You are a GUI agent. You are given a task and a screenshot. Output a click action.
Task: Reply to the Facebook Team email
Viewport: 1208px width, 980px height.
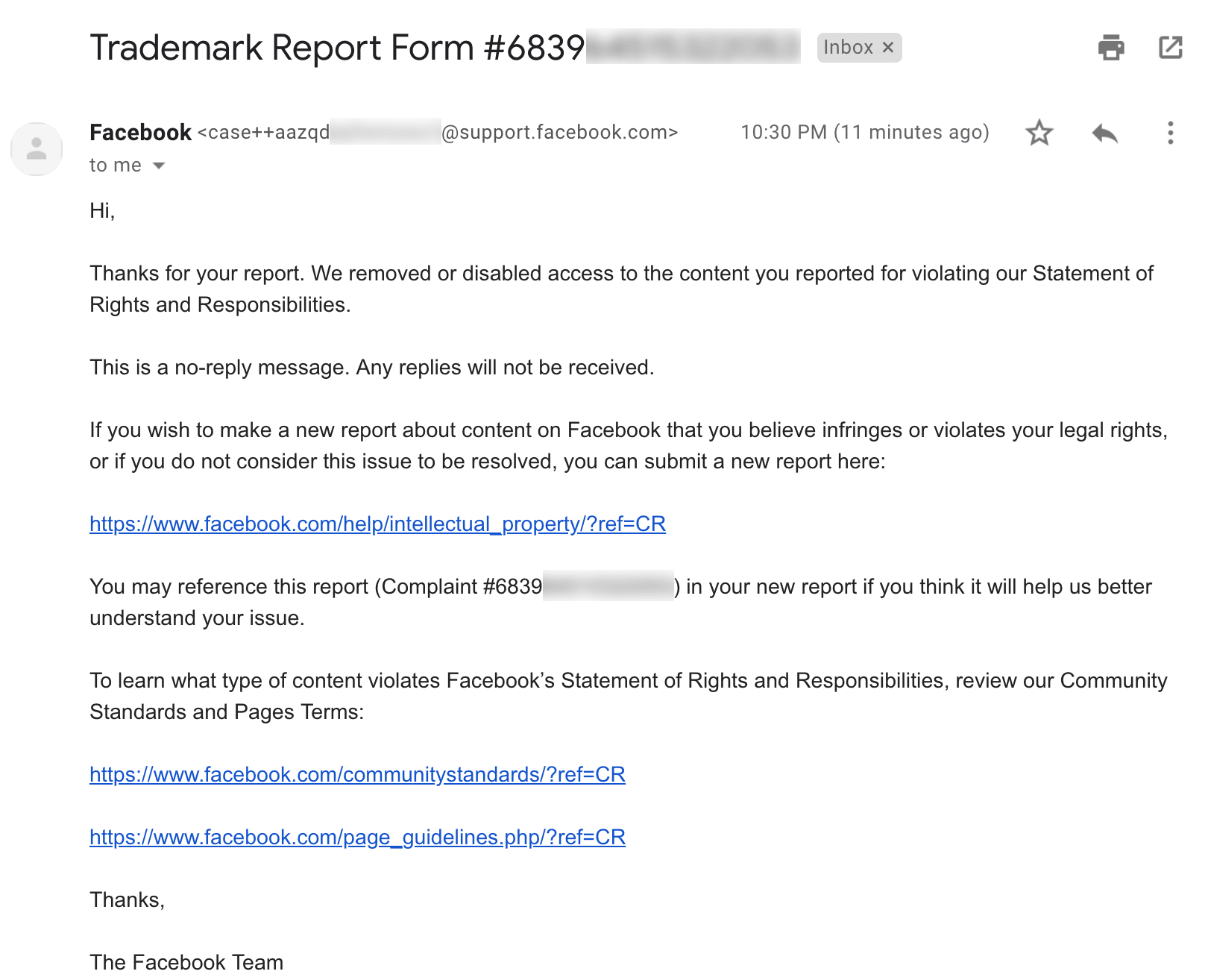1105,134
